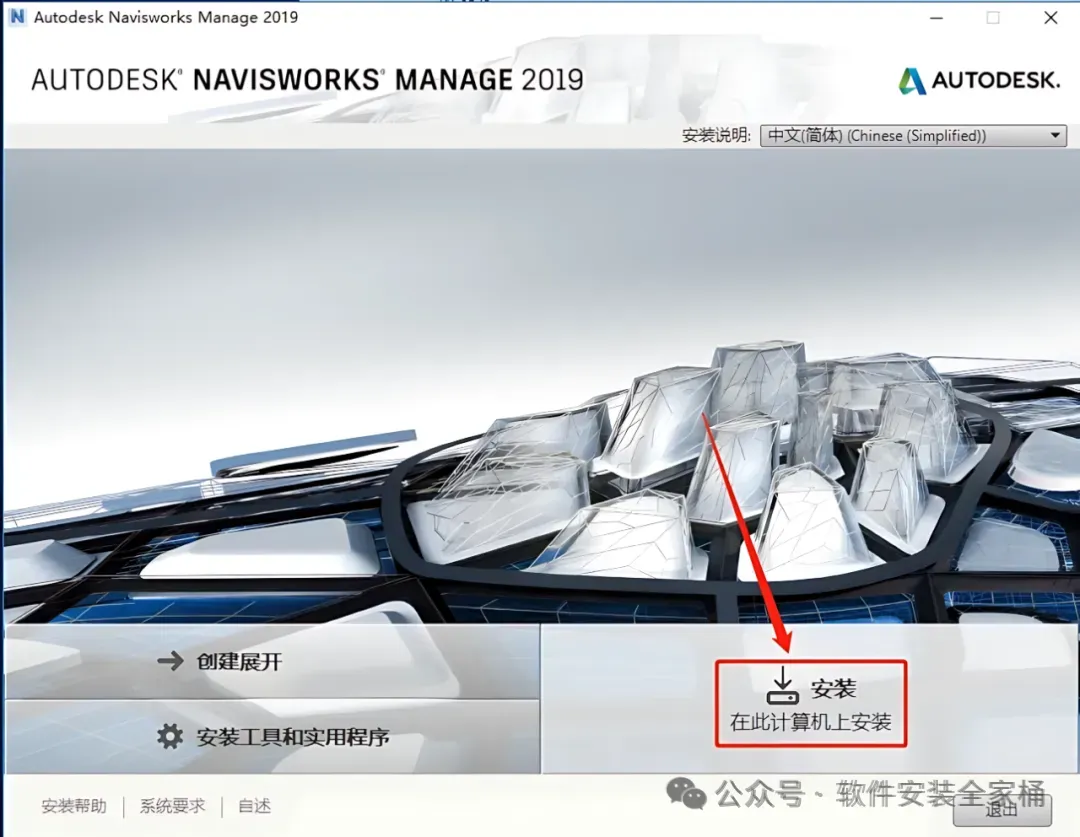Open the 系统要求 link

click(172, 806)
